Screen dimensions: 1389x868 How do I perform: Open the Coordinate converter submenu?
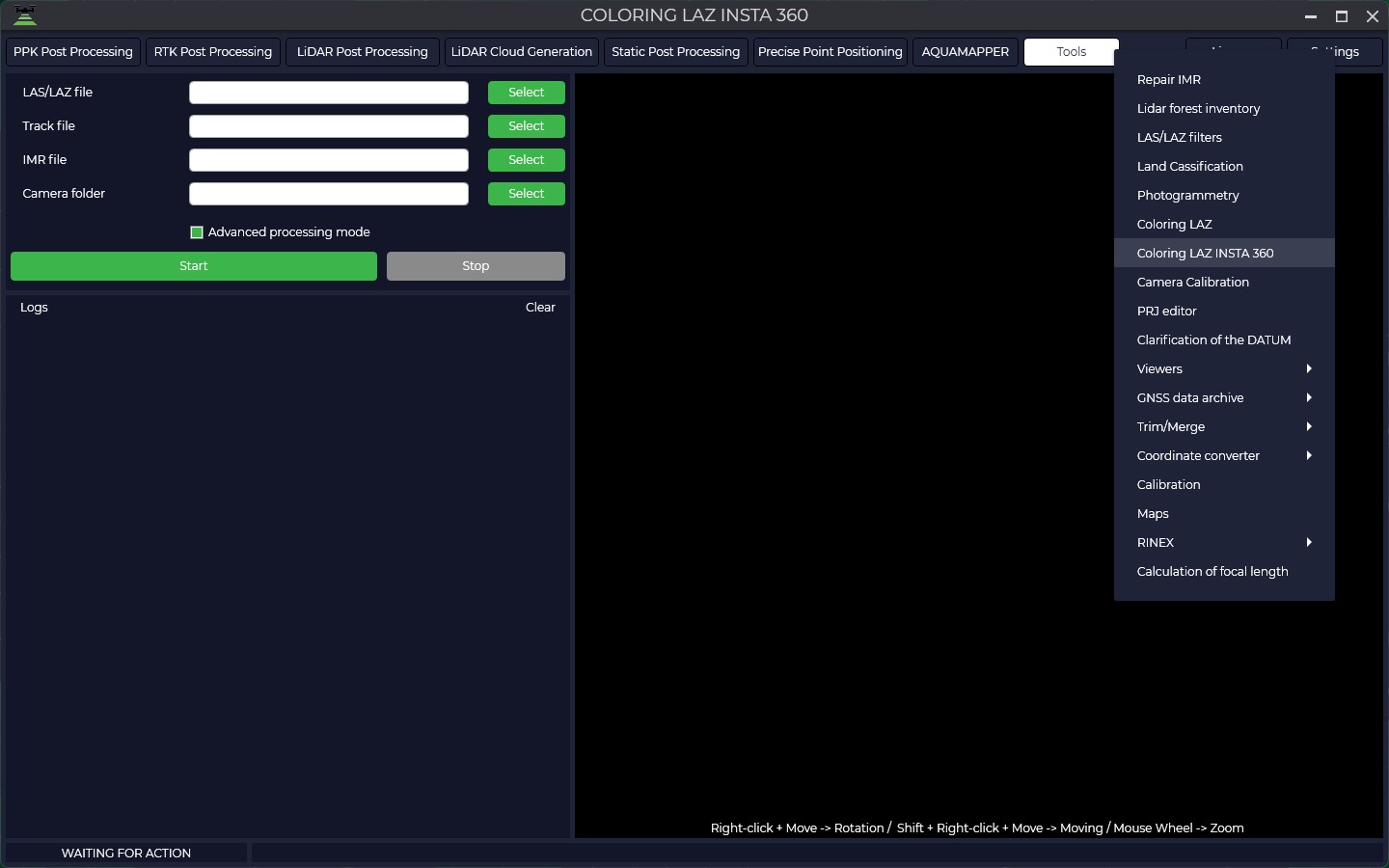click(x=1223, y=455)
